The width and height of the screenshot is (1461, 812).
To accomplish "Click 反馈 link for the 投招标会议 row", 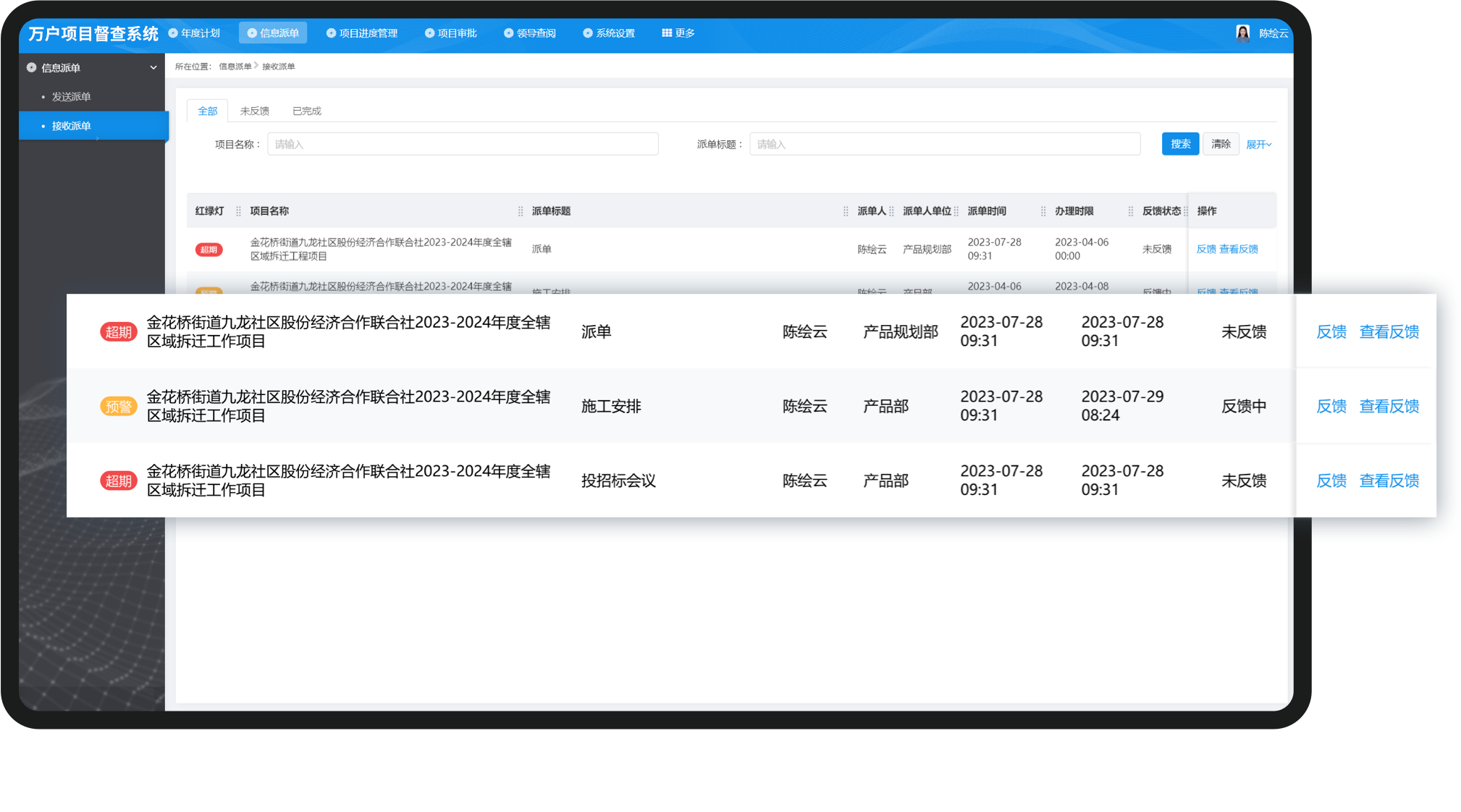I will [1331, 481].
